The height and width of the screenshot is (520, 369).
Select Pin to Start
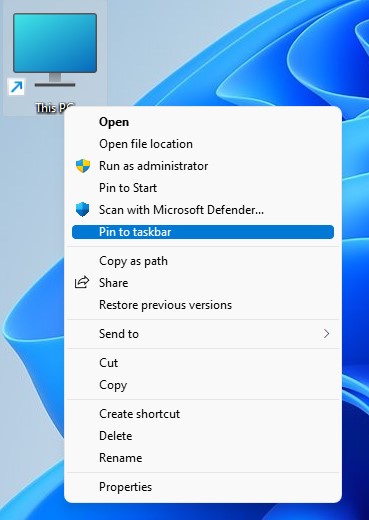(x=203, y=188)
